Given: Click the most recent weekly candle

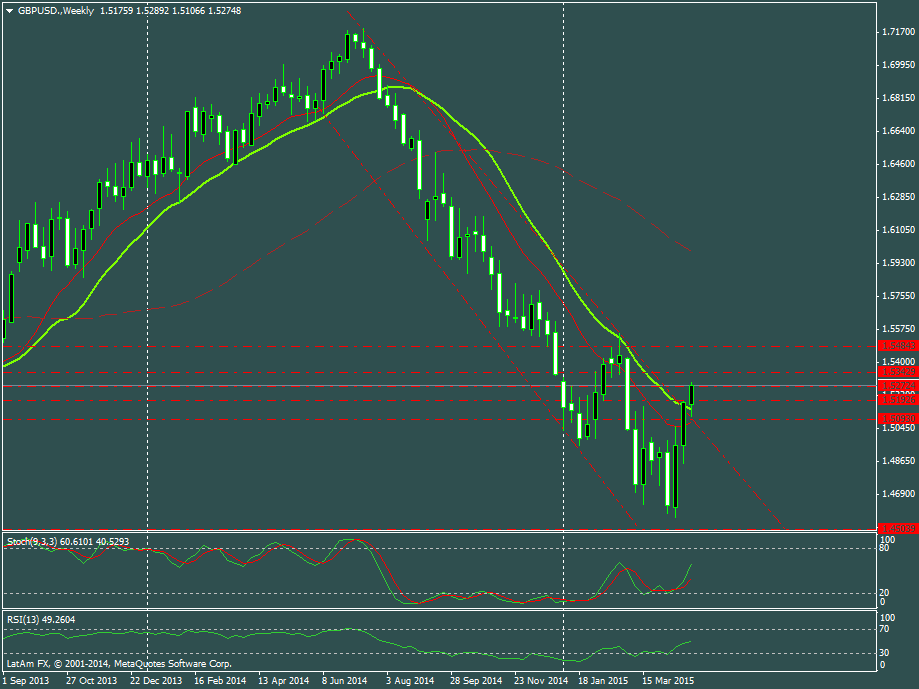Looking at the screenshot, I should (x=691, y=393).
